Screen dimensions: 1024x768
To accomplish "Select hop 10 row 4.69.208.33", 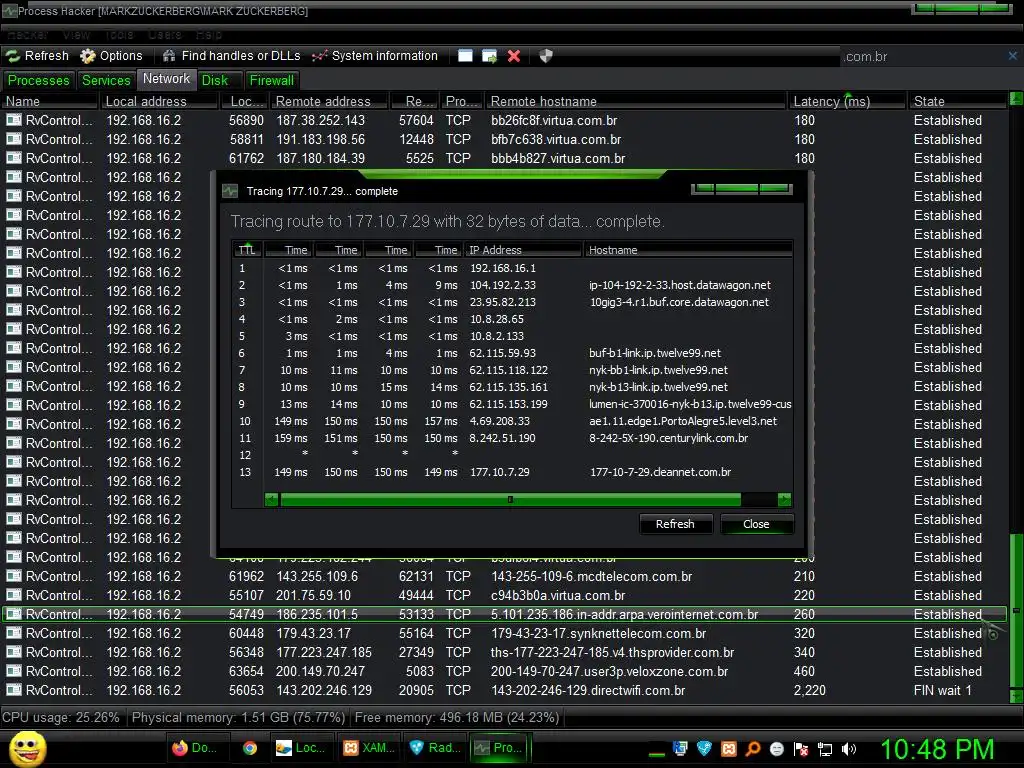I will point(513,421).
